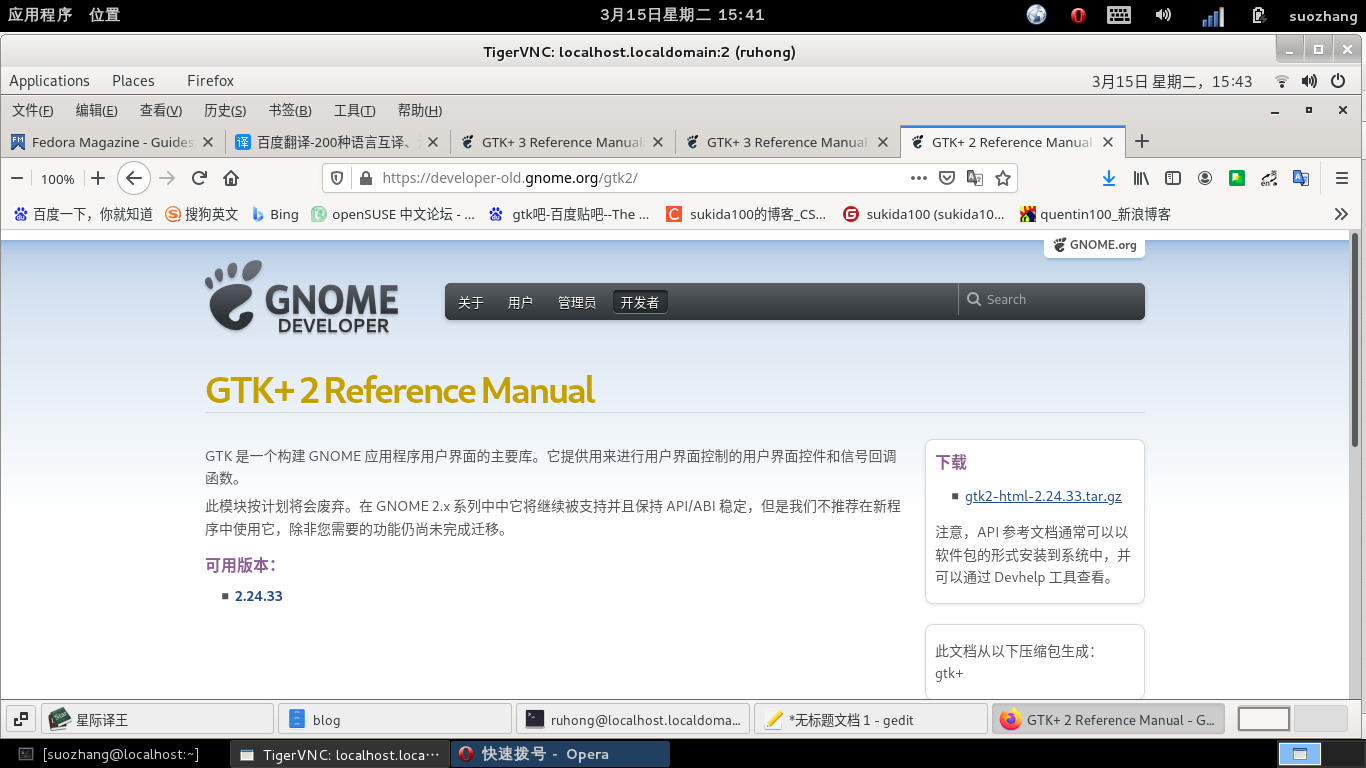The width and height of the screenshot is (1366, 768).
Task: Open the 百度一下，你就知道 bookmark
Action: (83, 214)
